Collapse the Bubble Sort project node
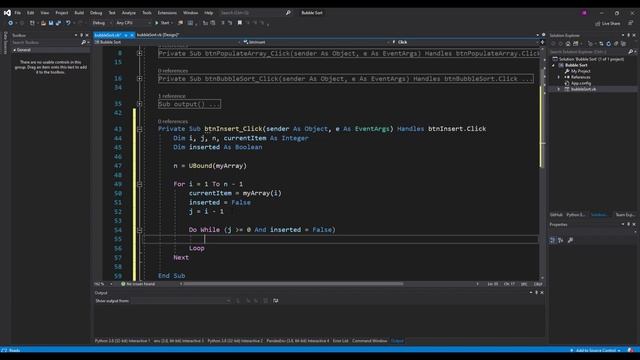The height and width of the screenshot is (360, 640). (x=554, y=65)
